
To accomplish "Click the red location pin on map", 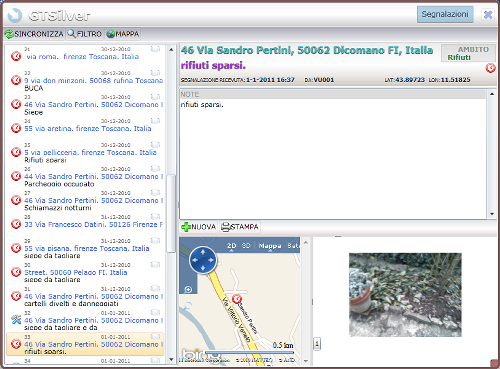I will click(x=237, y=299).
